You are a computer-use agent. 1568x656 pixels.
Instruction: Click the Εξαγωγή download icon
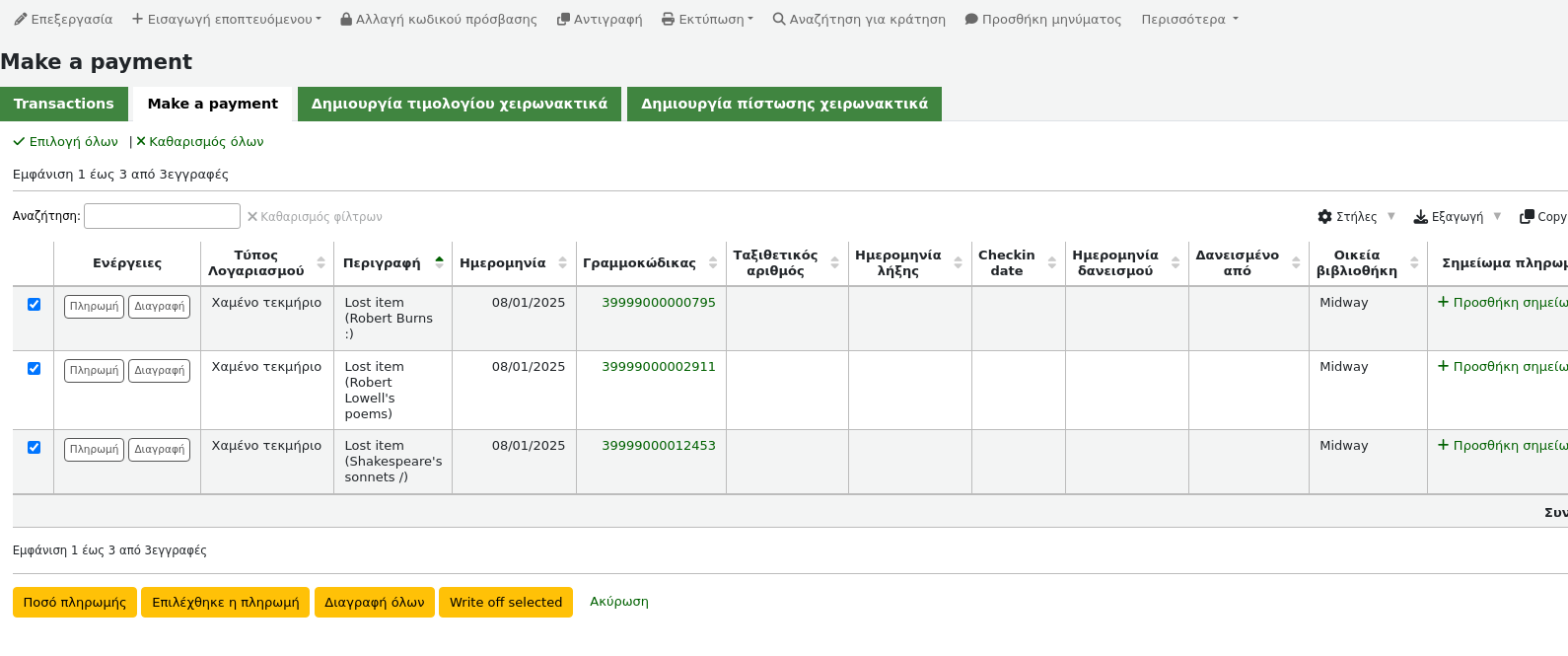click(x=1420, y=216)
